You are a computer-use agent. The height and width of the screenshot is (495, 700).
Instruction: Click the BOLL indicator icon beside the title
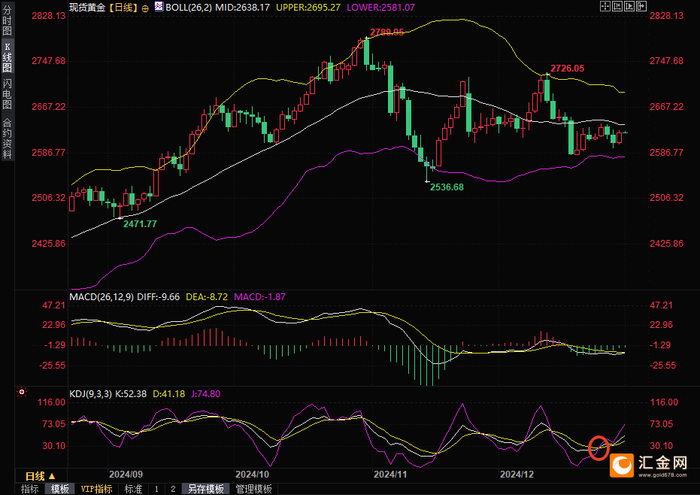(159, 6)
